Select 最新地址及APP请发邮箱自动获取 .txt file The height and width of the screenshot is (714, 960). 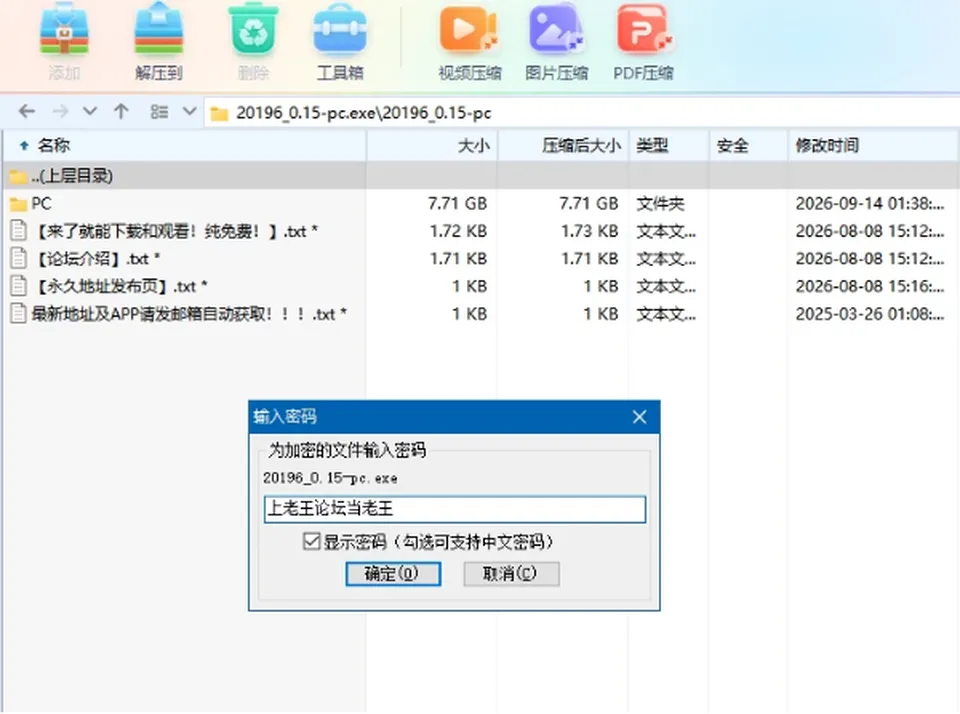click(480, 314)
